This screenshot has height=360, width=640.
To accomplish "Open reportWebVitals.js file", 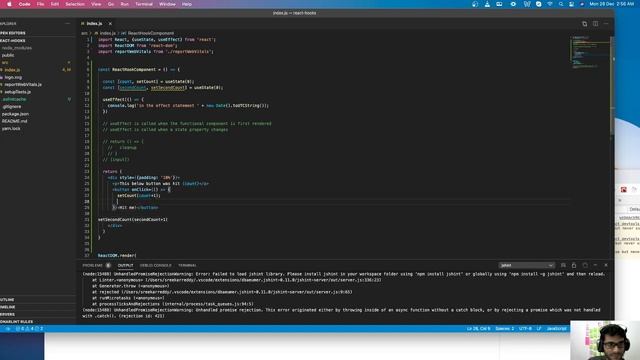I will (23, 84).
